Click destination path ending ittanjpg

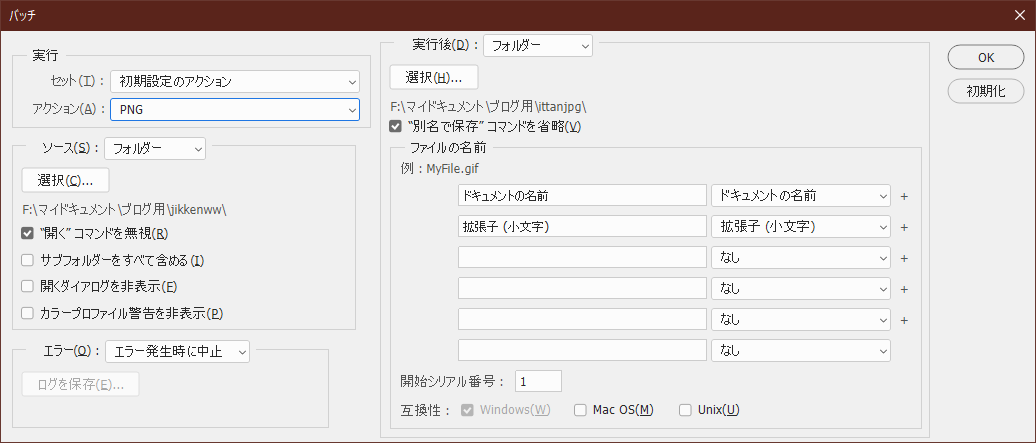pyautogui.click(x=488, y=106)
